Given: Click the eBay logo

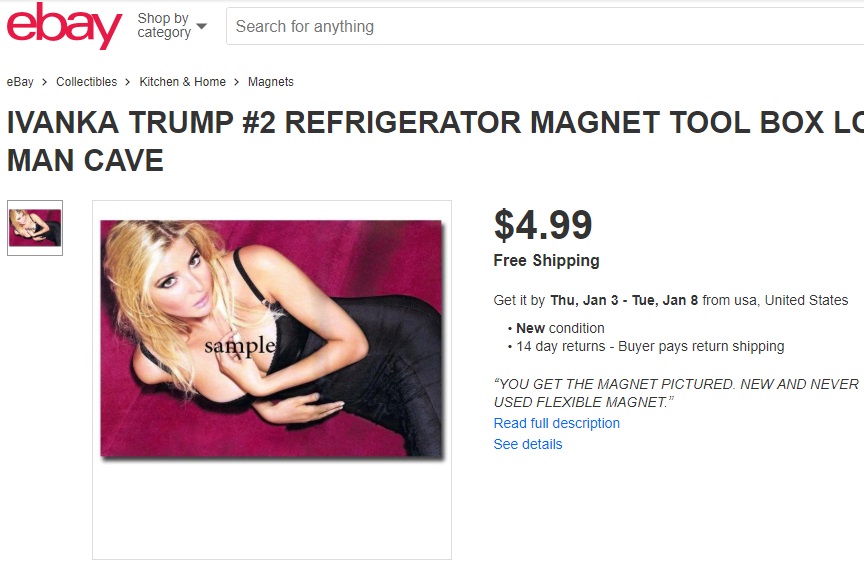Looking at the screenshot, I should [64, 26].
